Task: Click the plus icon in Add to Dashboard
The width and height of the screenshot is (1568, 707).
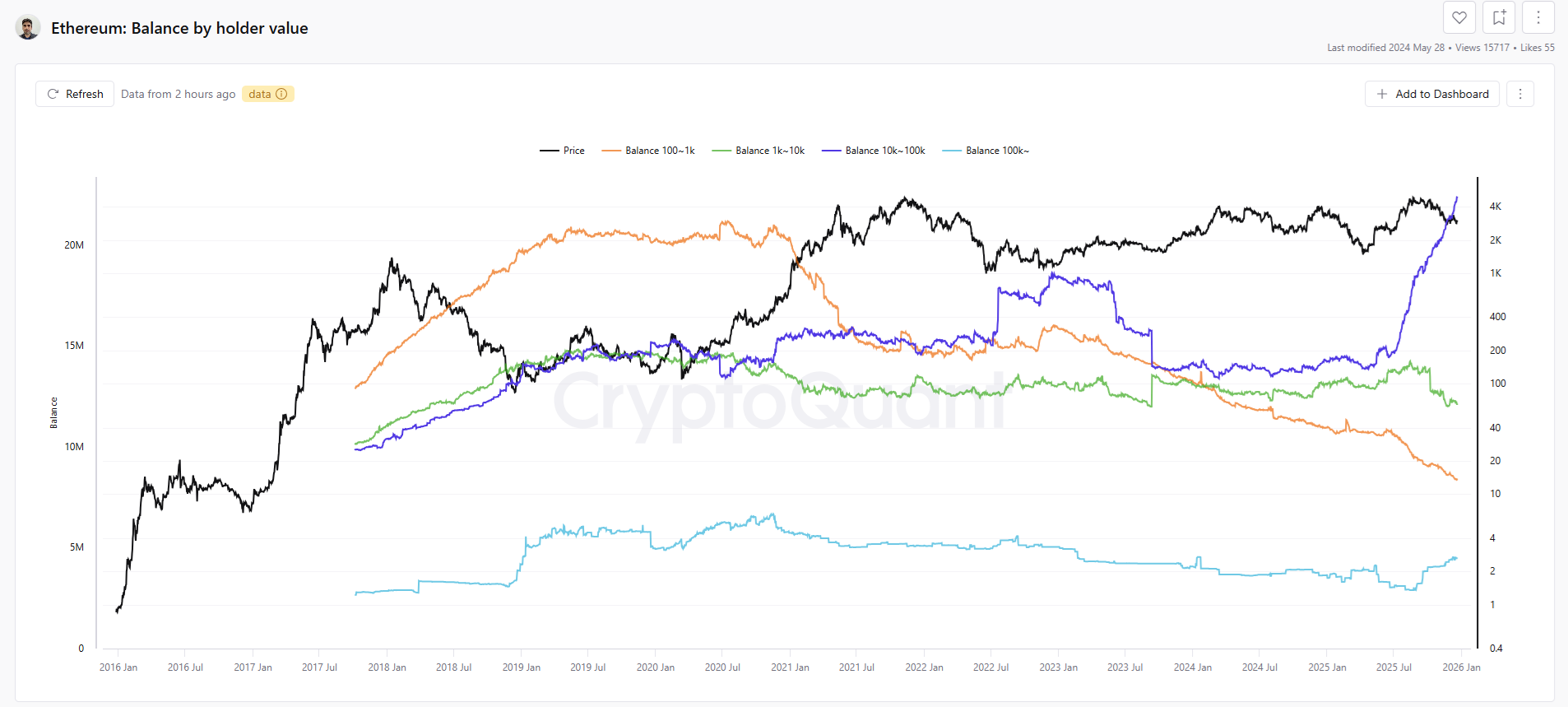Action: coord(1383,94)
